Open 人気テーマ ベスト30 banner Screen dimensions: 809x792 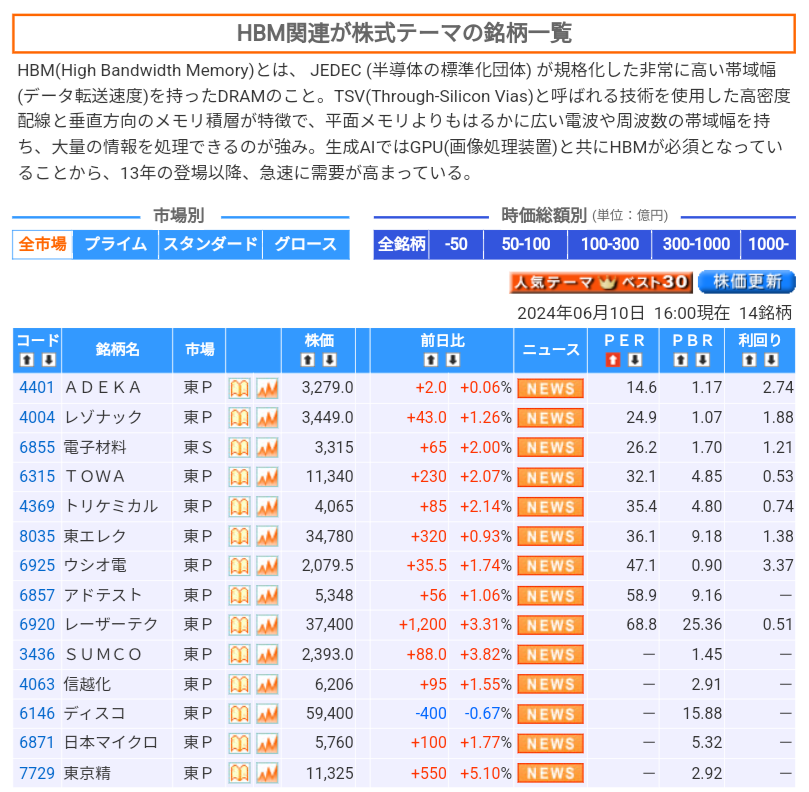point(600,283)
